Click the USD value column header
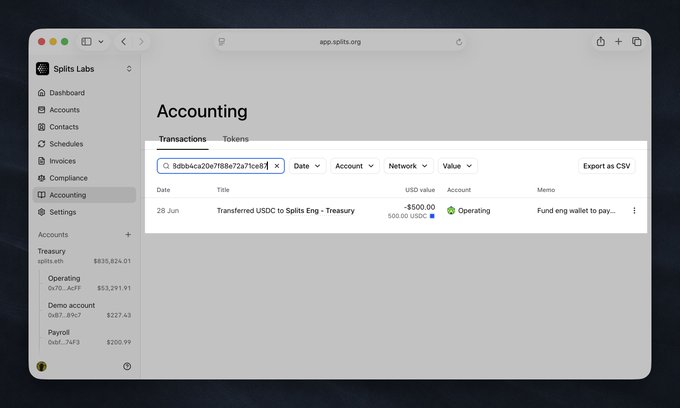The width and height of the screenshot is (680, 408). pos(420,190)
